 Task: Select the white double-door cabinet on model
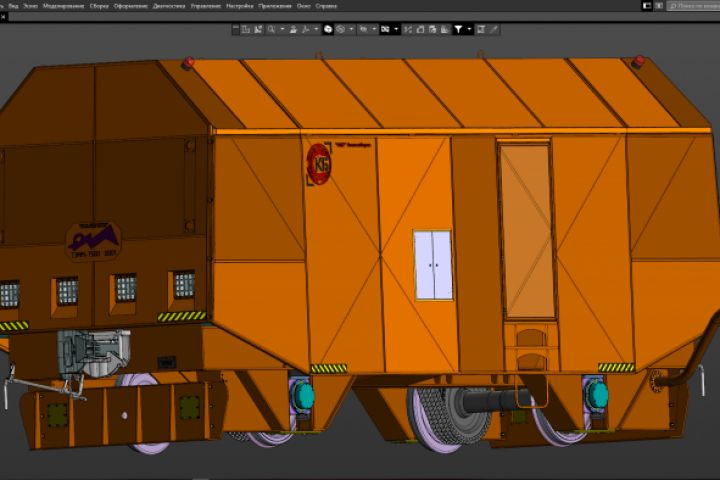(433, 265)
